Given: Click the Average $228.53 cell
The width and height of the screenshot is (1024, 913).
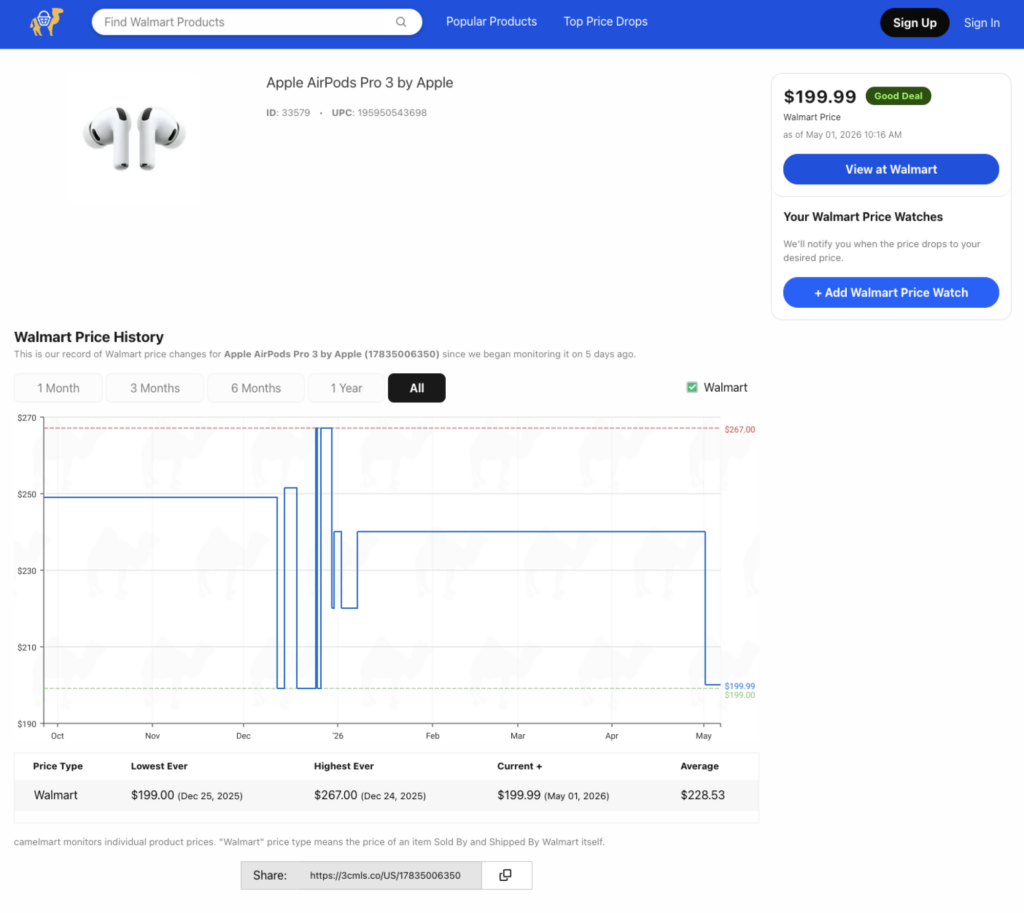Looking at the screenshot, I should (x=702, y=795).
